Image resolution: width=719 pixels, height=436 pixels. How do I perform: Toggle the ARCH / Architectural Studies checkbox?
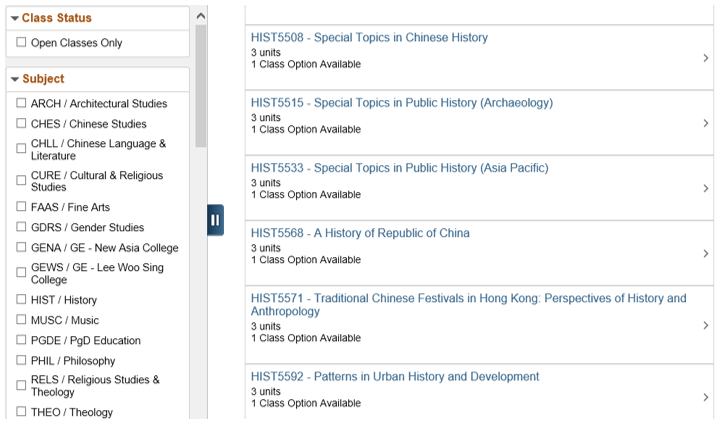coord(21,103)
